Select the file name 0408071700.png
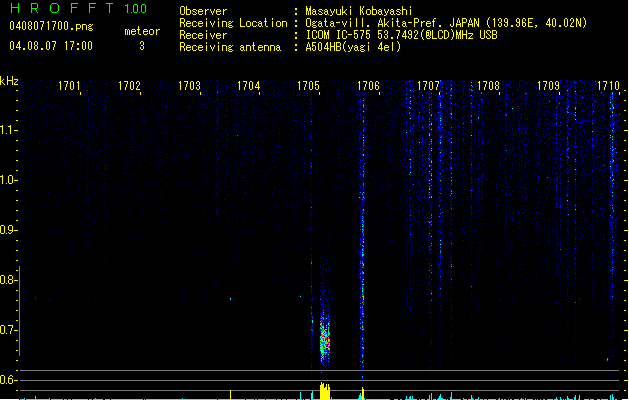This screenshot has height=400, width=629. 51,26
